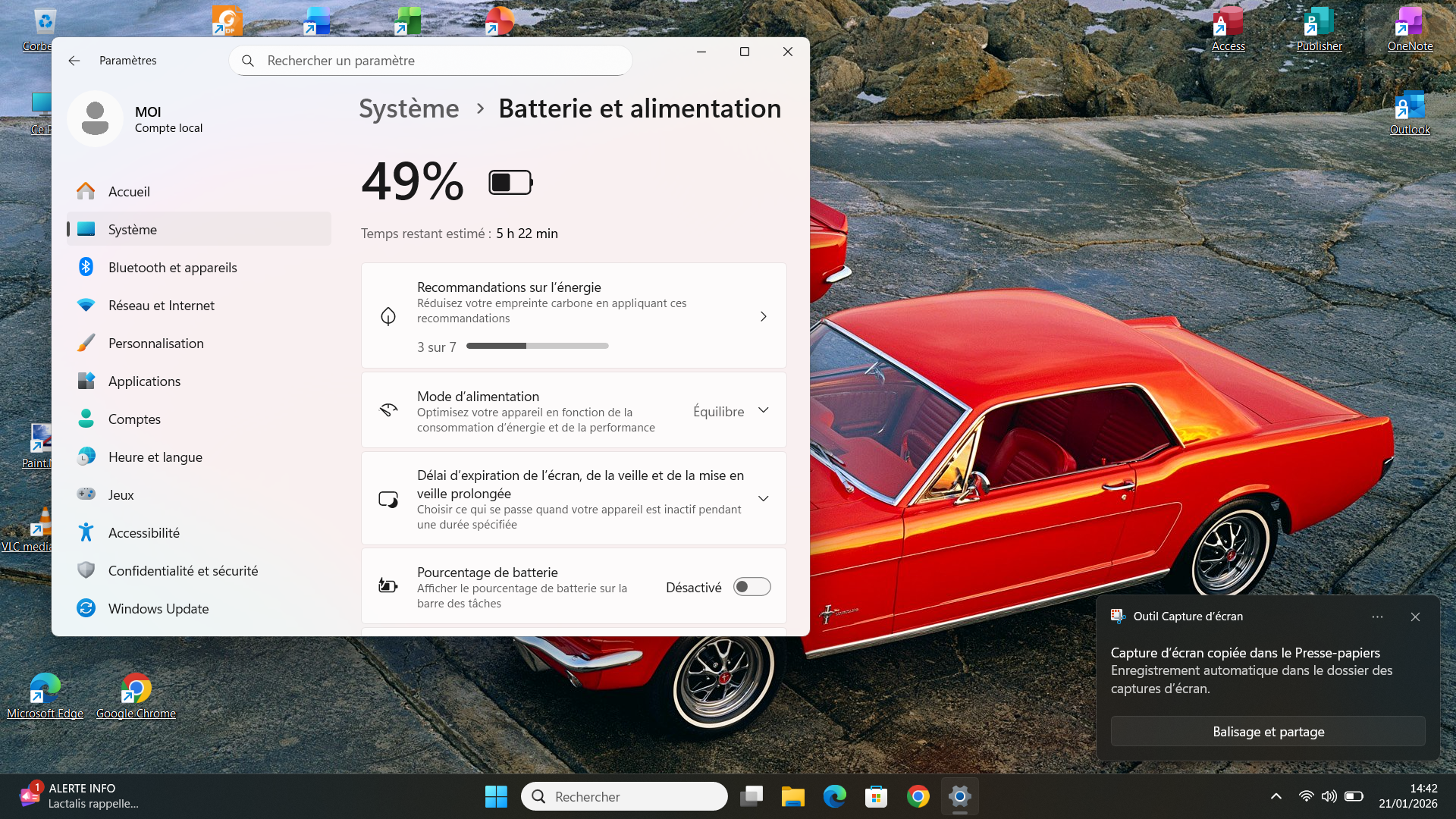Click the volume speaker tray icon
Screen dimensions: 1456x819
pos(1329,796)
